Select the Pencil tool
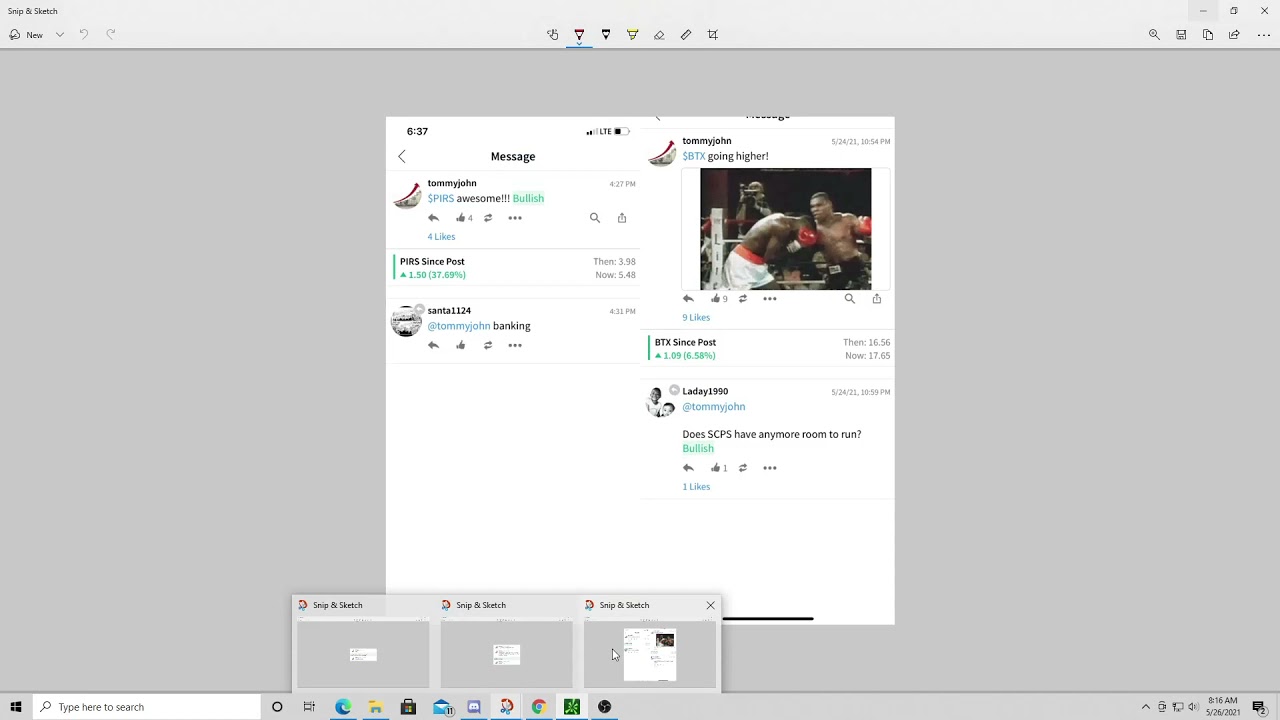 (606, 35)
